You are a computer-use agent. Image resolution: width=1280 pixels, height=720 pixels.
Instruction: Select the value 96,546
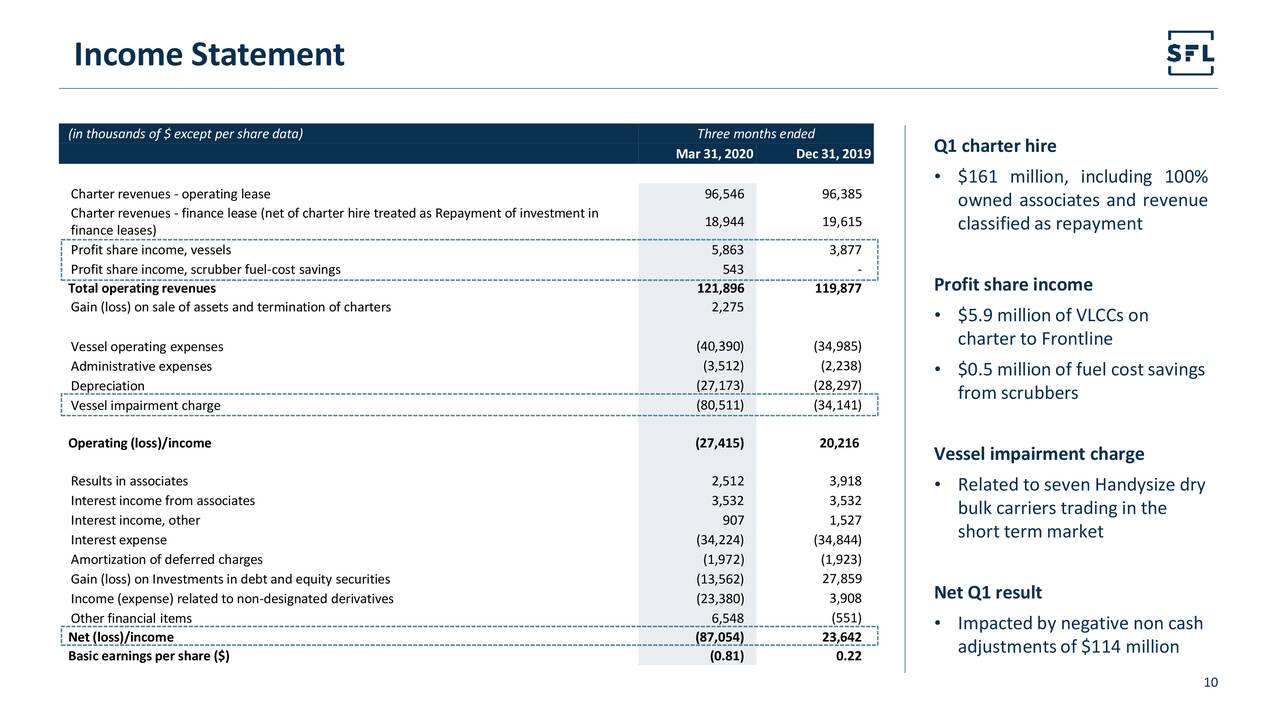click(724, 194)
